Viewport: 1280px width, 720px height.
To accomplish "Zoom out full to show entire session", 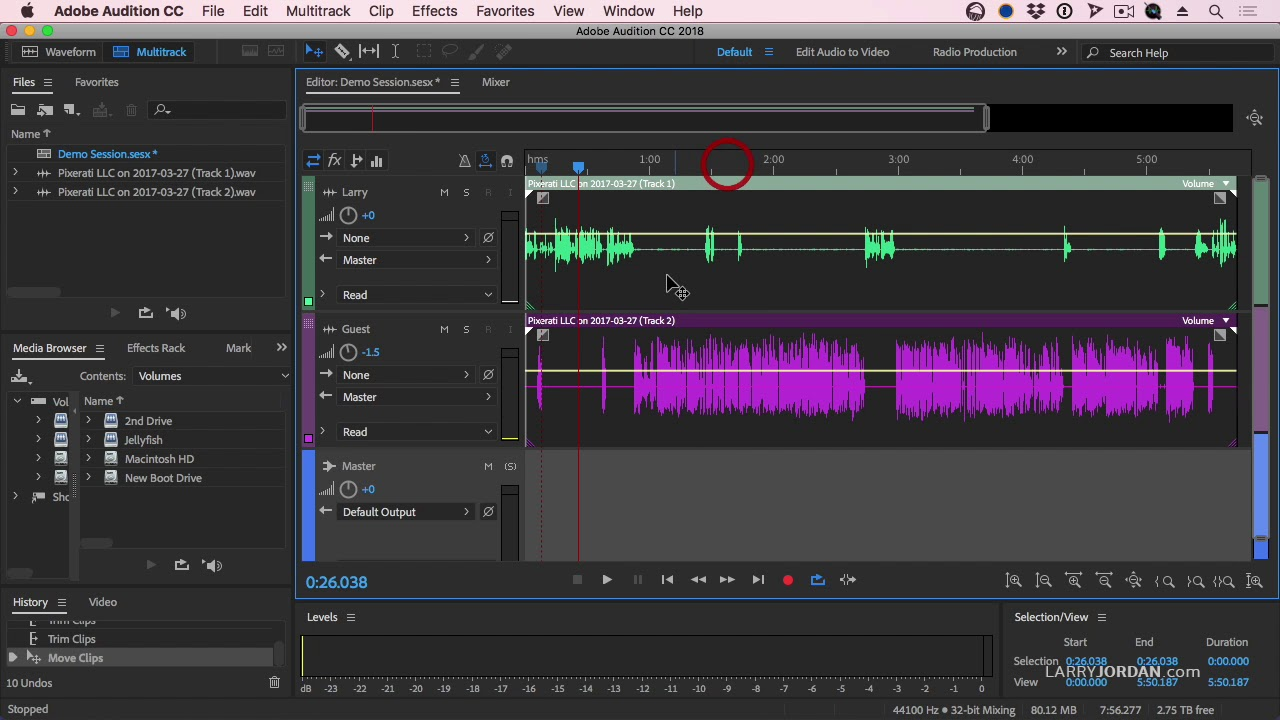I will pos(1134,580).
